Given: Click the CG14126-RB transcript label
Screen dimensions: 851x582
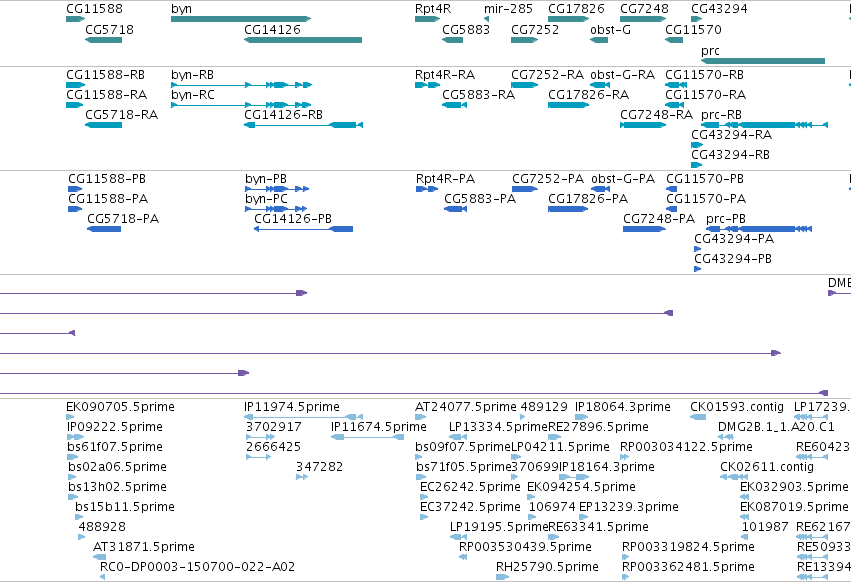Looking at the screenshot, I should [x=283, y=115].
